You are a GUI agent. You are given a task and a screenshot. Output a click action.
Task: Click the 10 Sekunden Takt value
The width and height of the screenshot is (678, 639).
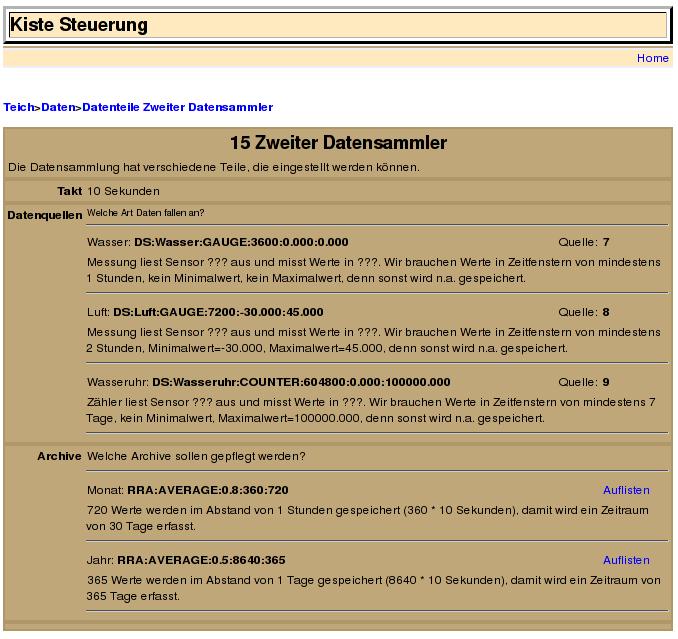tap(123, 191)
